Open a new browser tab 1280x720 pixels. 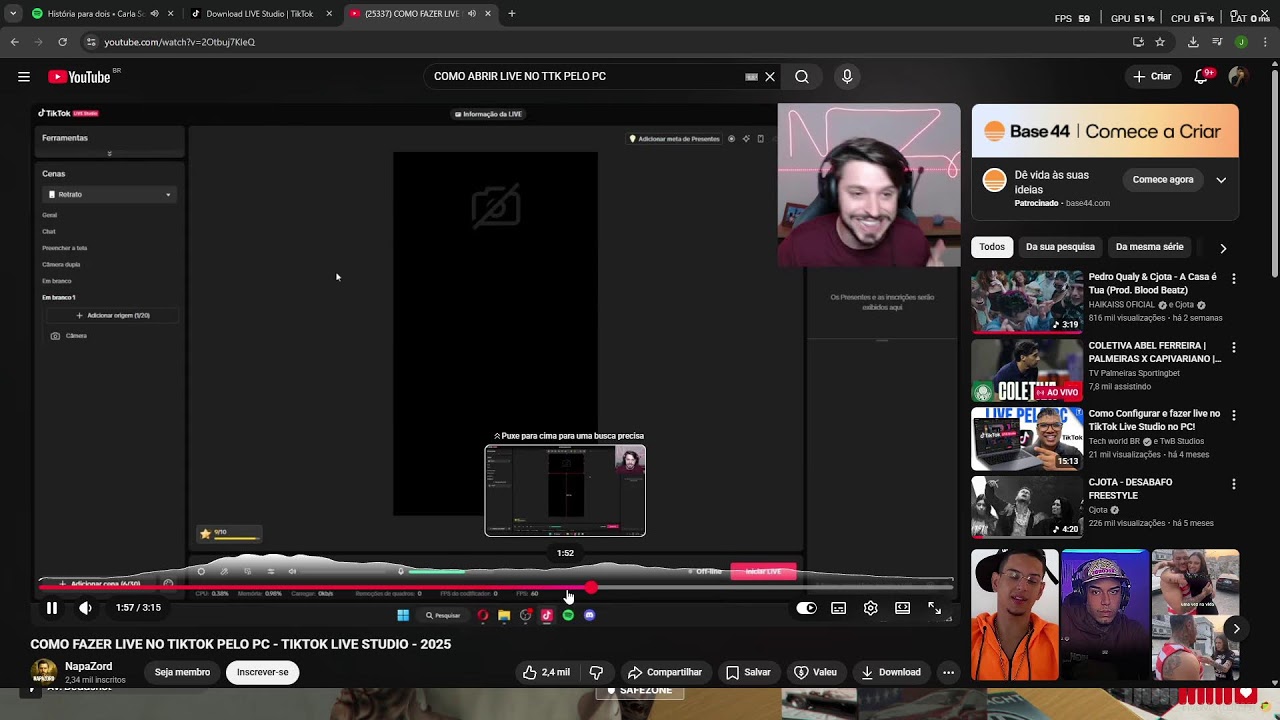512,14
